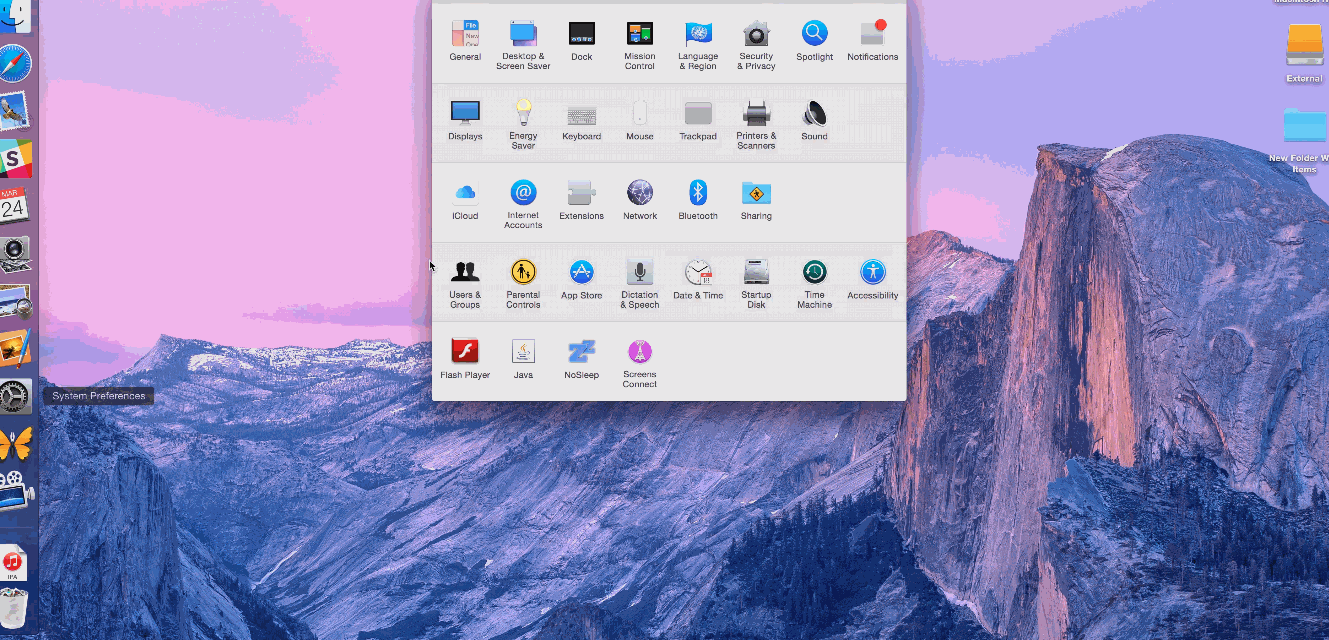Open the Network preference pane
Viewport: 1329px width, 640px height.
click(640, 200)
